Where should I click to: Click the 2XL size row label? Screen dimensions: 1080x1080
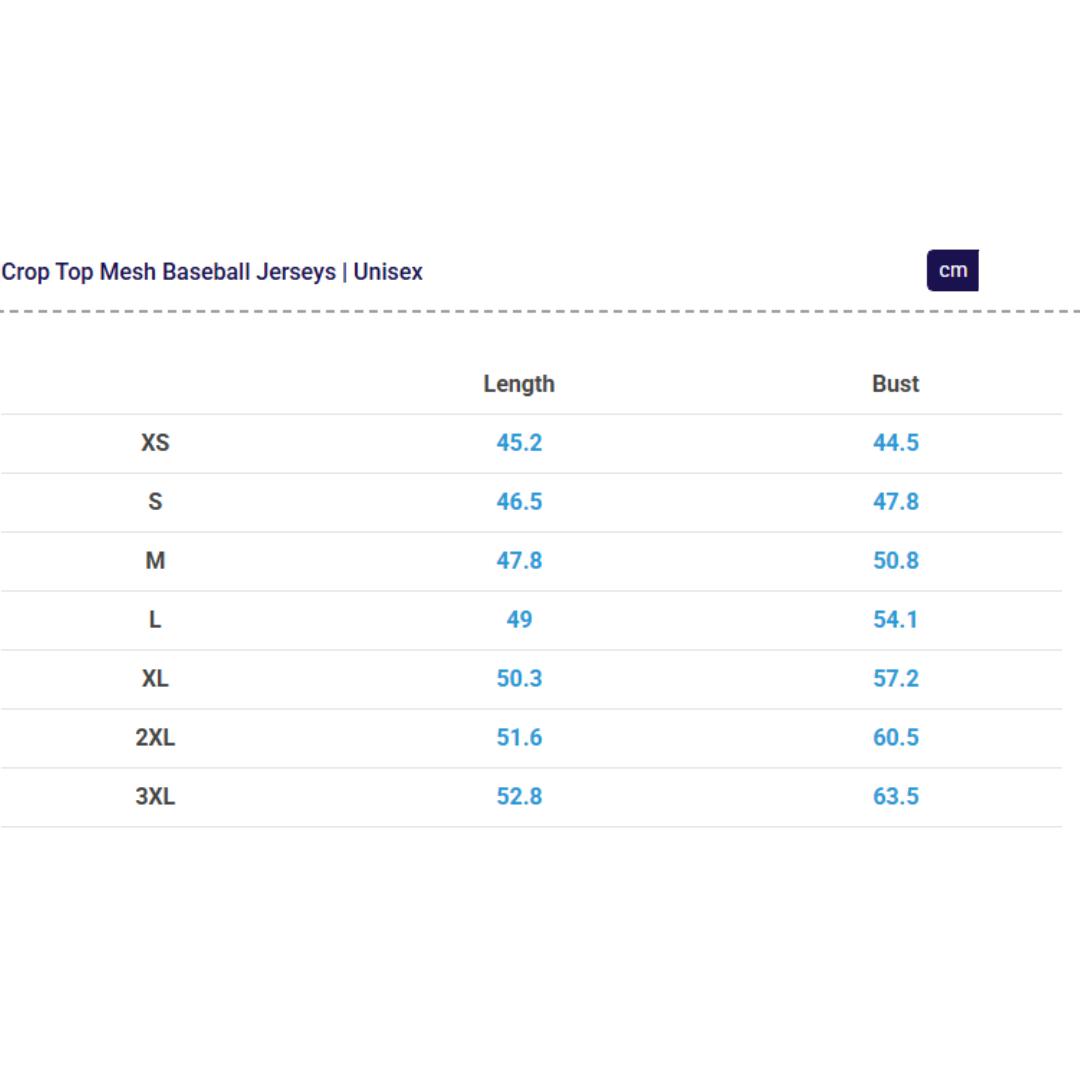pos(155,738)
